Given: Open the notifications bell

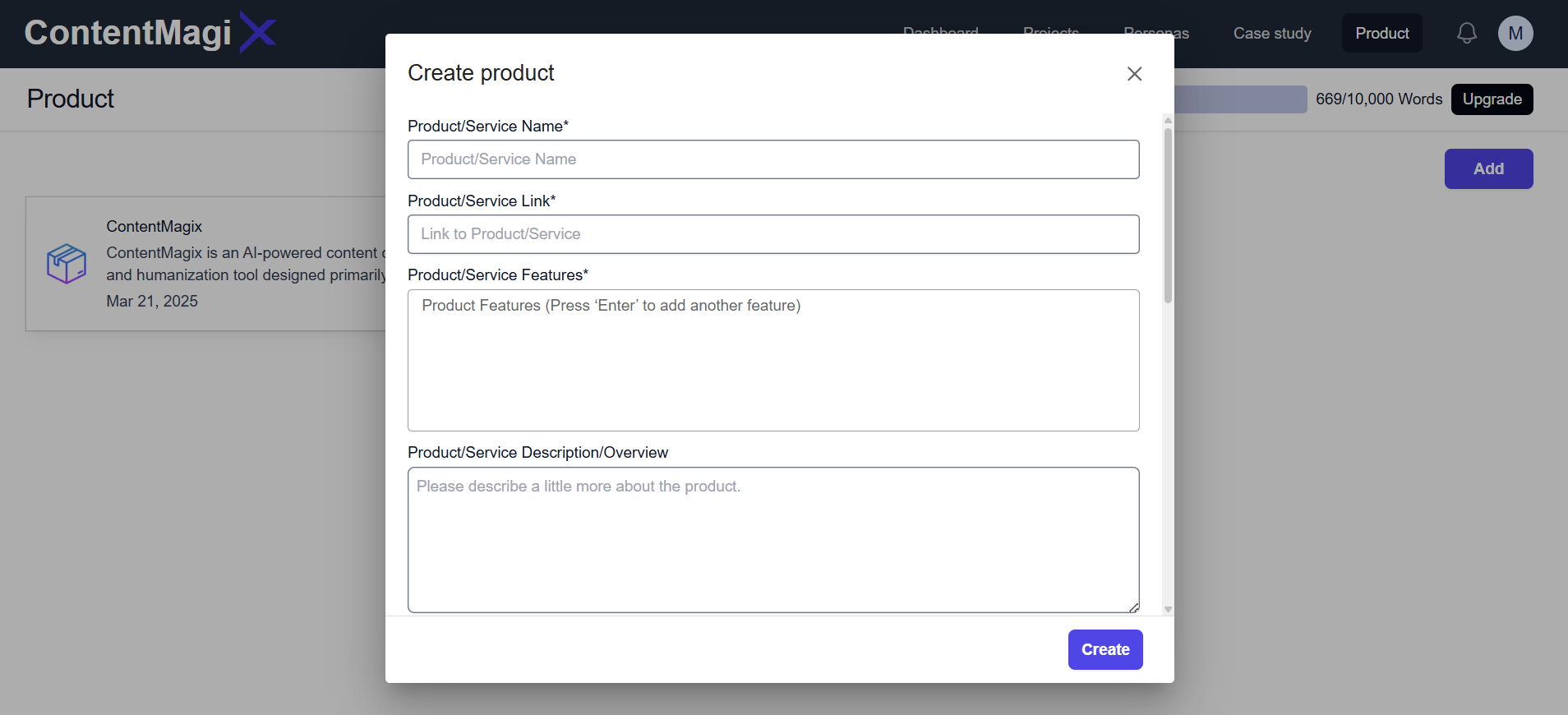Looking at the screenshot, I should (1466, 33).
